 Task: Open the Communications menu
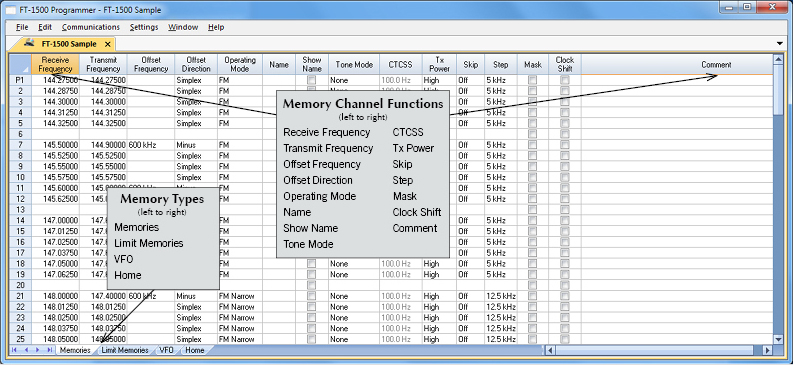tap(91, 27)
